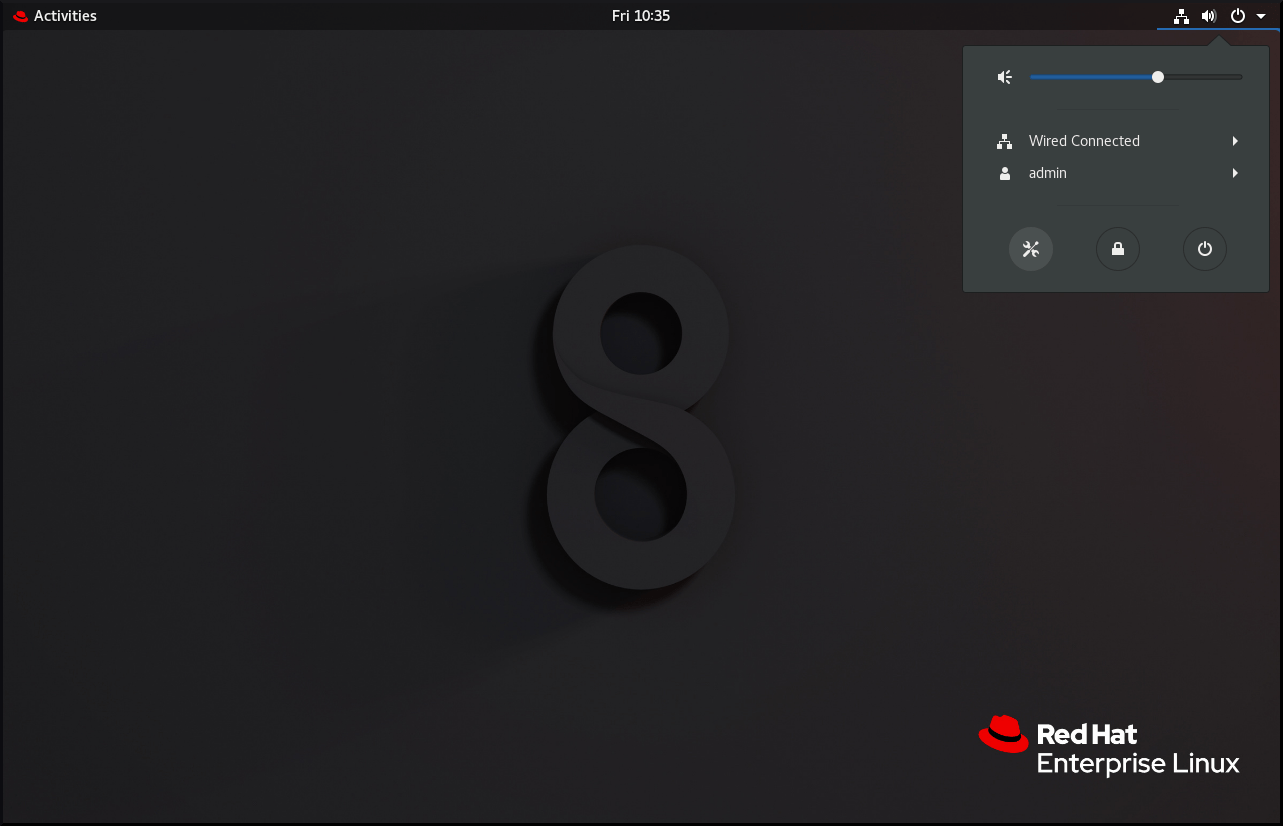Mute audio with the speaker icon beside slider
1283x826 pixels.
point(1004,76)
